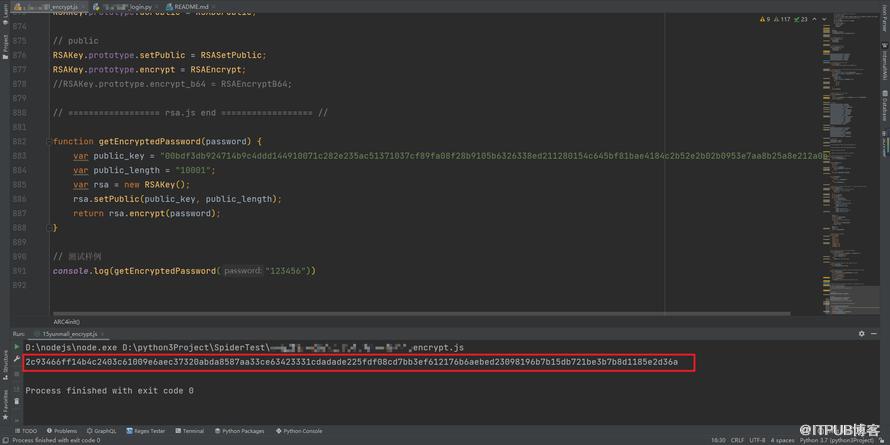Screen dimensions: 890x445
Task: Change line separator CRLF in status bar
Action: pos(737,440)
